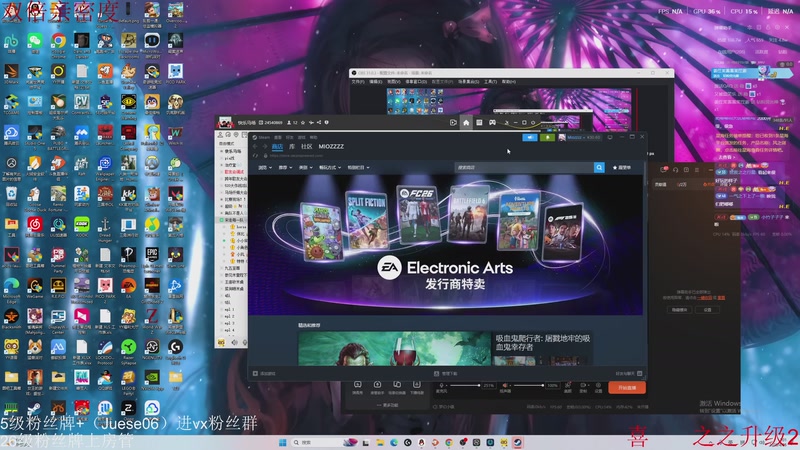Screen dimensions: 800x450
Task: Click the Electronic Arts 发行商特卖 banner title
Action: 445,274
